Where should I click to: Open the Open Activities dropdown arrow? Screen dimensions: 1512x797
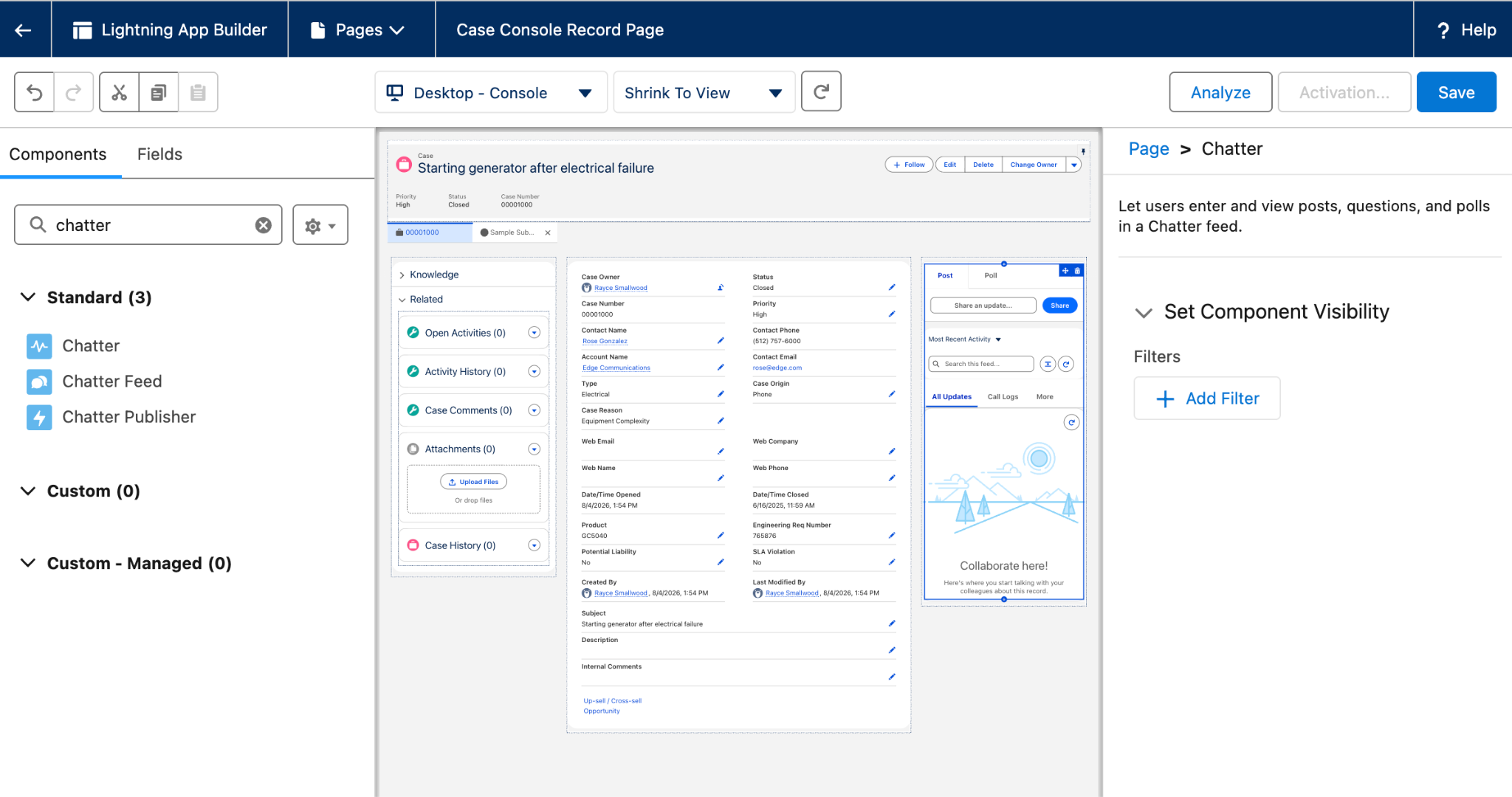pos(535,333)
